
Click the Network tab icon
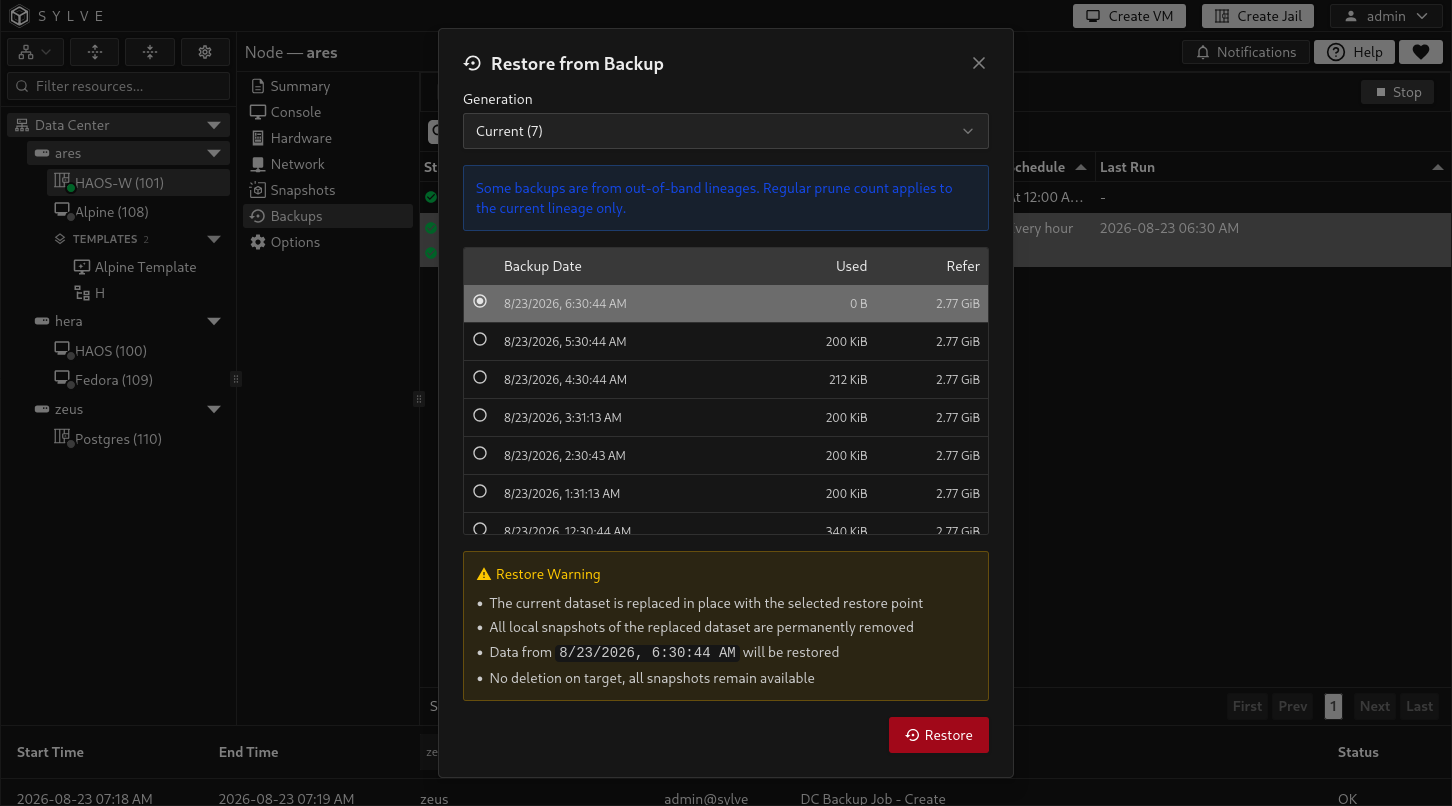click(x=258, y=164)
